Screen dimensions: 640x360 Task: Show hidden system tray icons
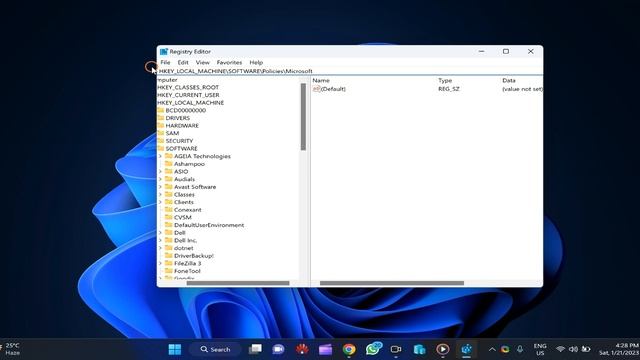(x=492, y=349)
